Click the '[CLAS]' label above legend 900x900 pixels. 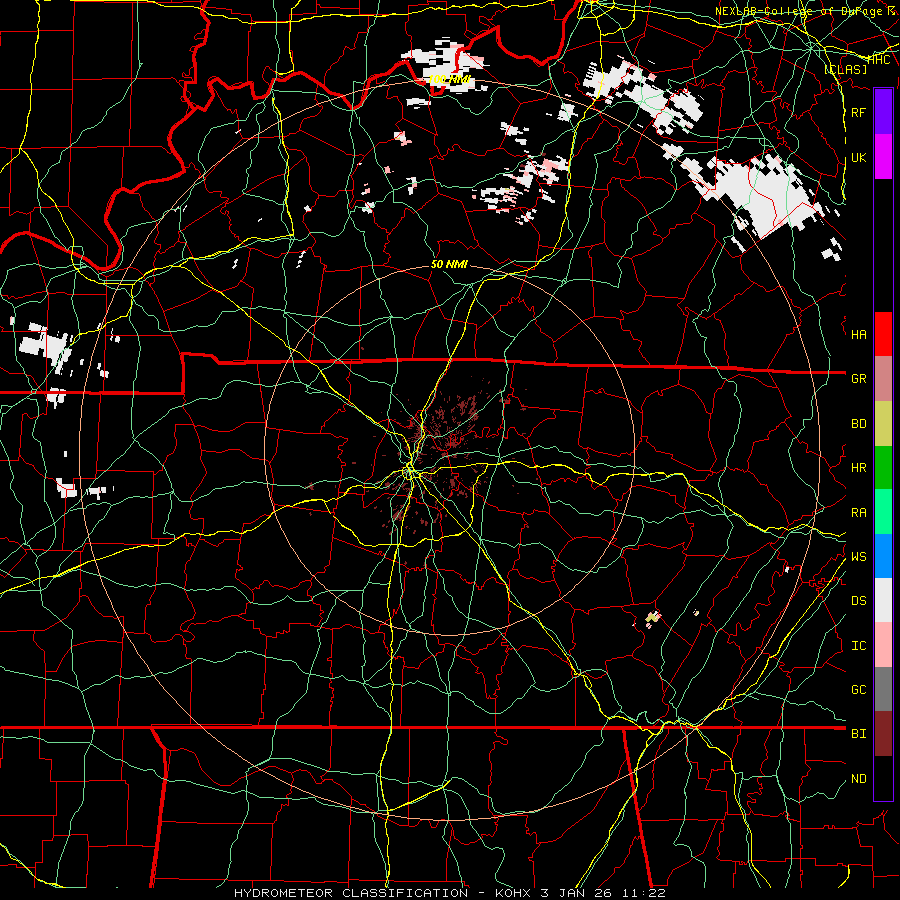click(845, 69)
